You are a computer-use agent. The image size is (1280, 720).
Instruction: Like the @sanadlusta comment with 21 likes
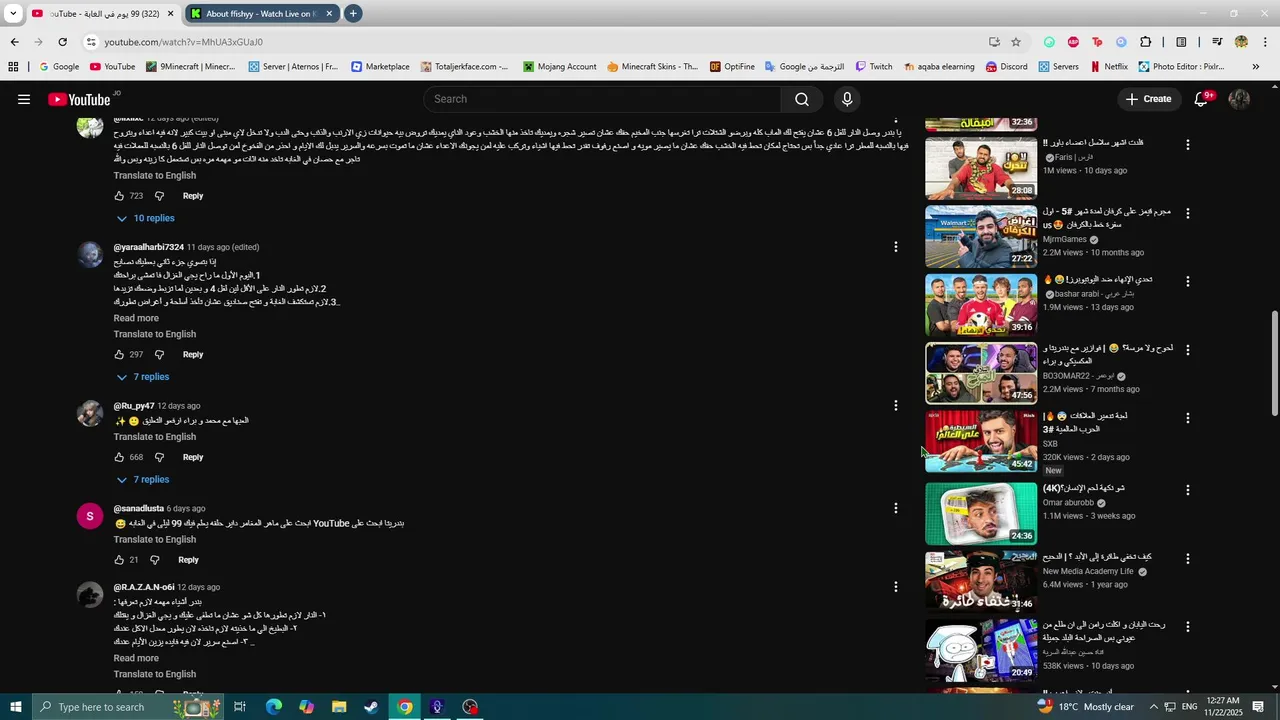pyautogui.click(x=119, y=560)
